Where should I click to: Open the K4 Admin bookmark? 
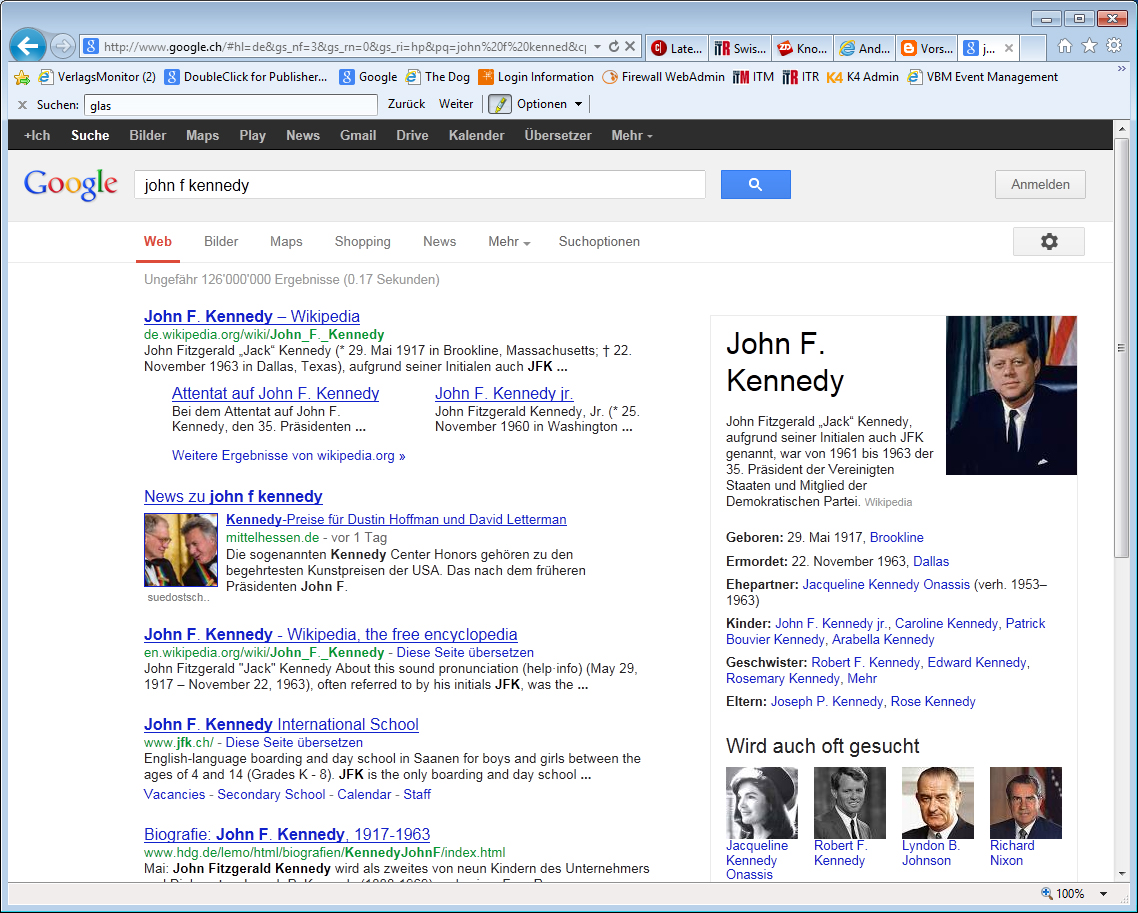[x=862, y=77]
